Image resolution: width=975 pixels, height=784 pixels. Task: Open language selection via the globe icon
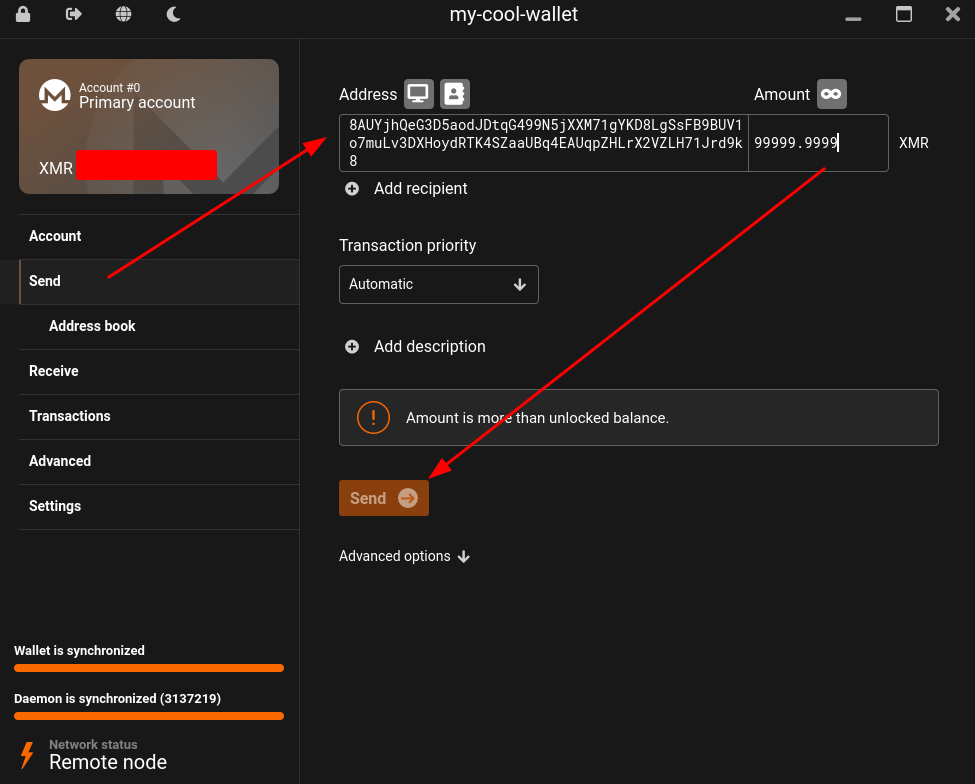coord(124,14)
